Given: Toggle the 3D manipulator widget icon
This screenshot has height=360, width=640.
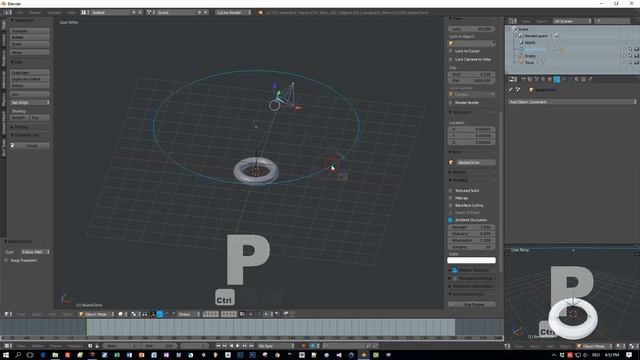Looking at the screenshot, I should (153, 314).
